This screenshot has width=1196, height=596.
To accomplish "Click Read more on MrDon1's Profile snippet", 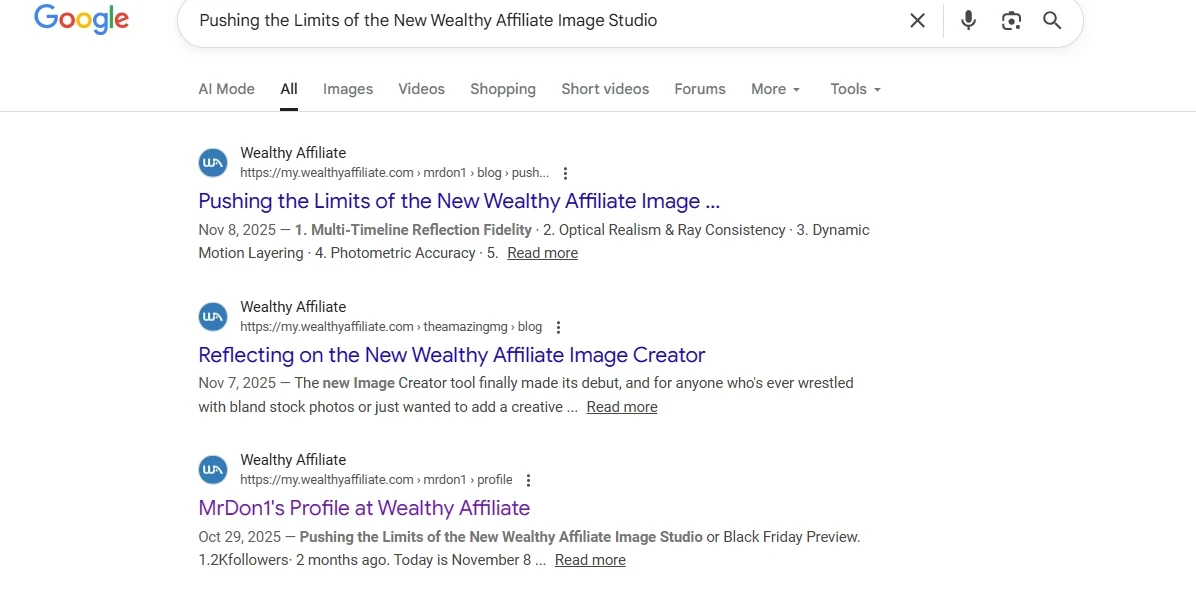I will coord(590,560).
